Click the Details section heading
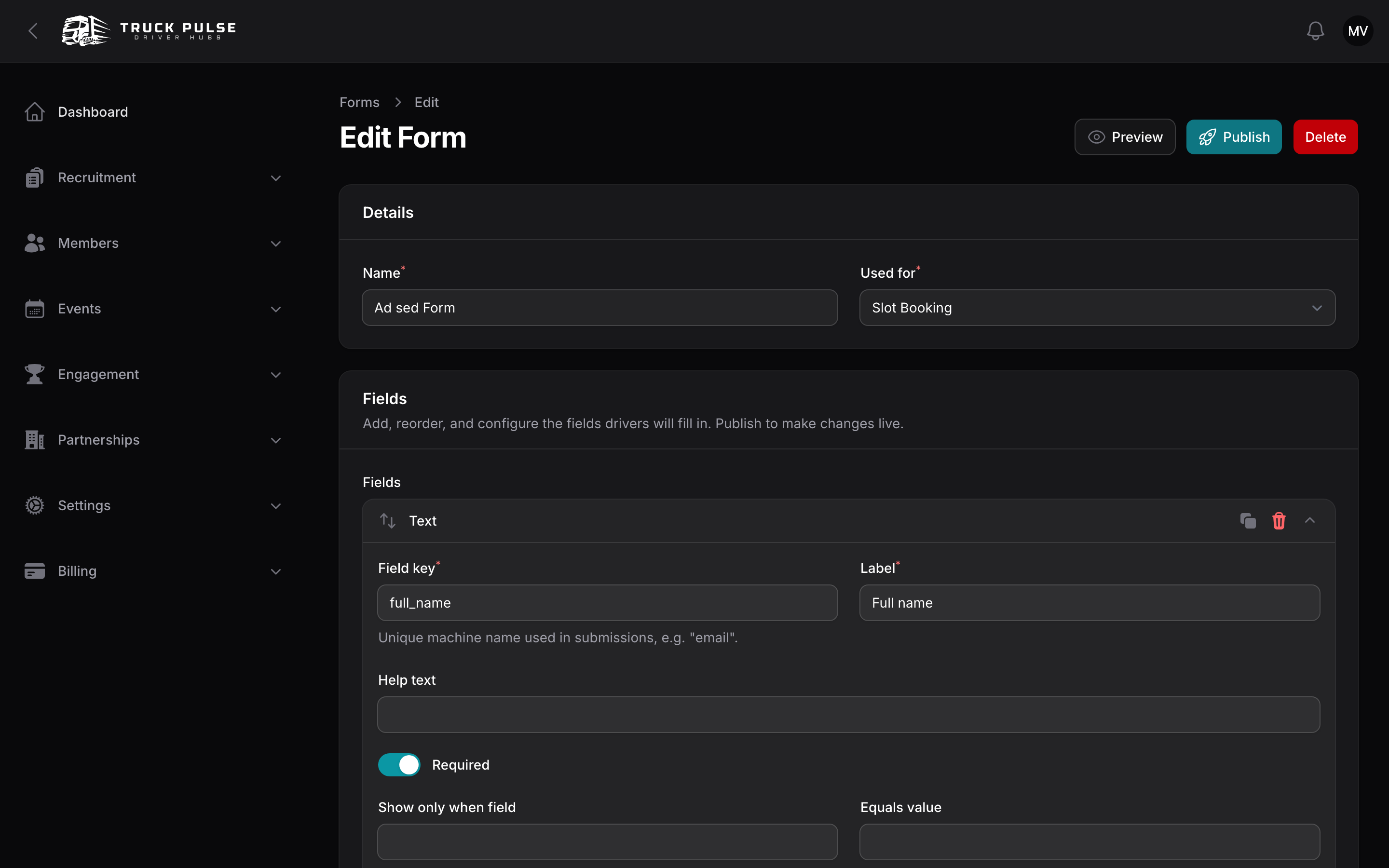 tap(388, 212)
